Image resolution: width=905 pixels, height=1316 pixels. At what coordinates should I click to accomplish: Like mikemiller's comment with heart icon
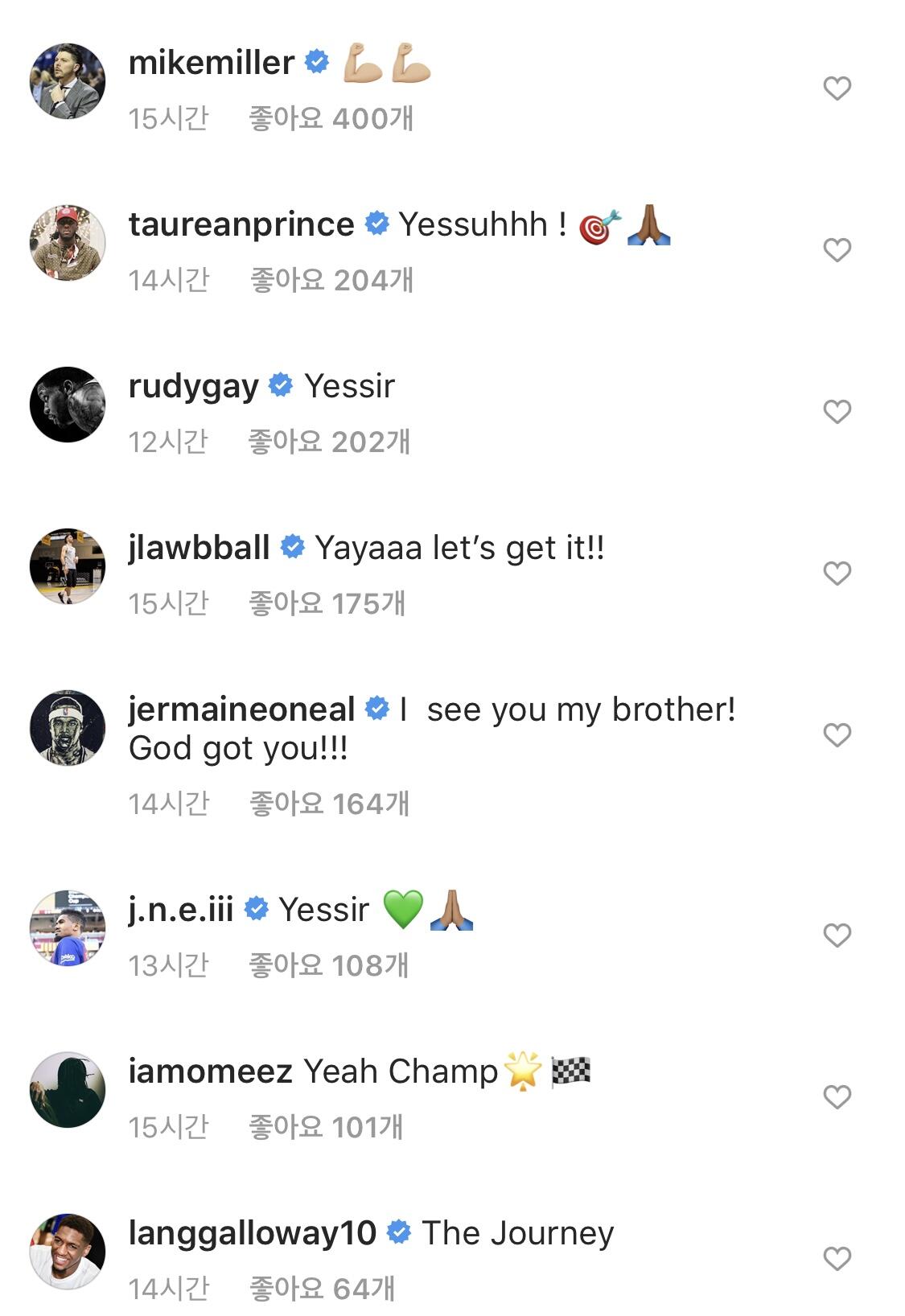[837, 88]
